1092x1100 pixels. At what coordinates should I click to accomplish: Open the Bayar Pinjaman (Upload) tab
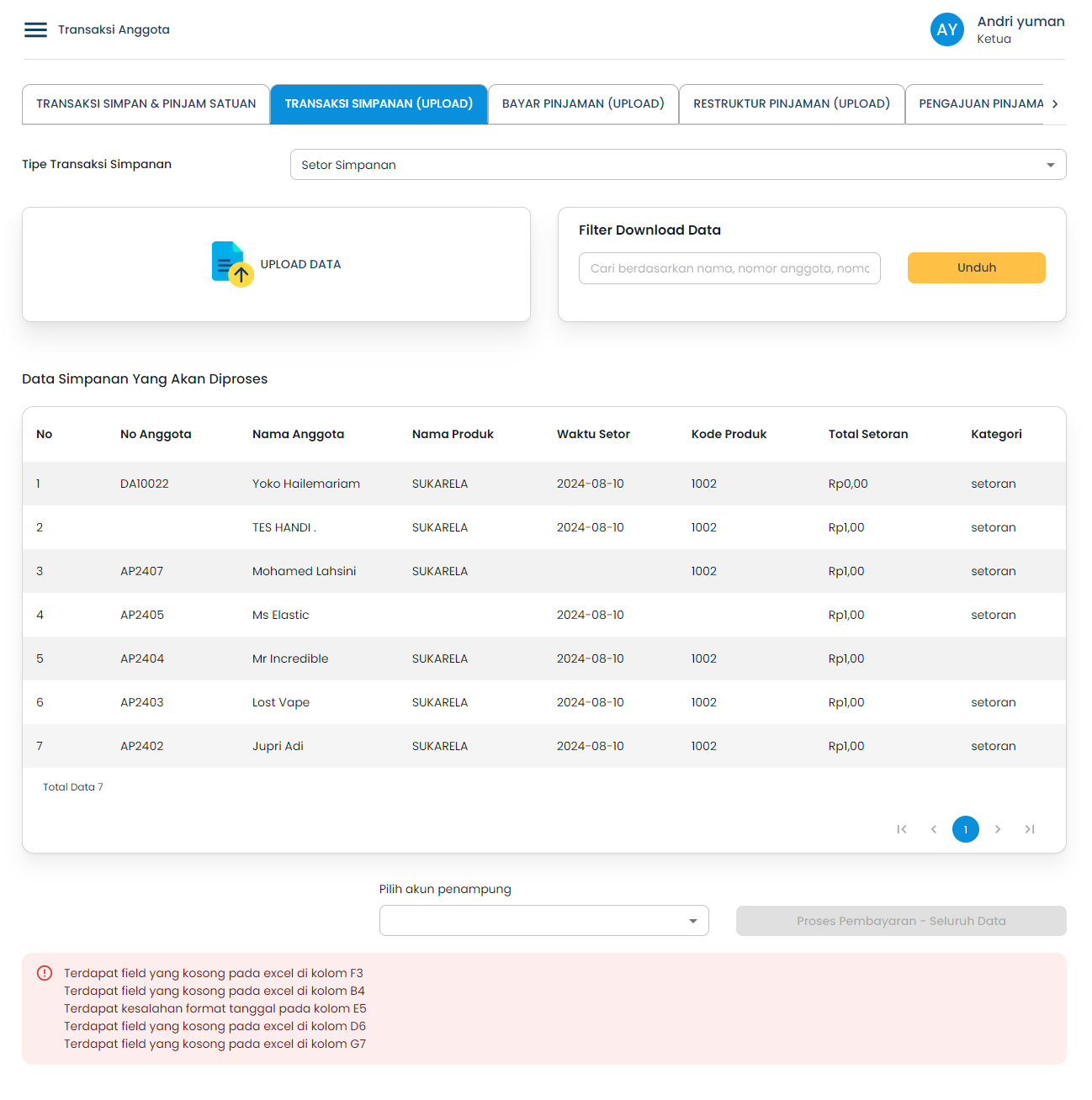(x=583, y=104)
